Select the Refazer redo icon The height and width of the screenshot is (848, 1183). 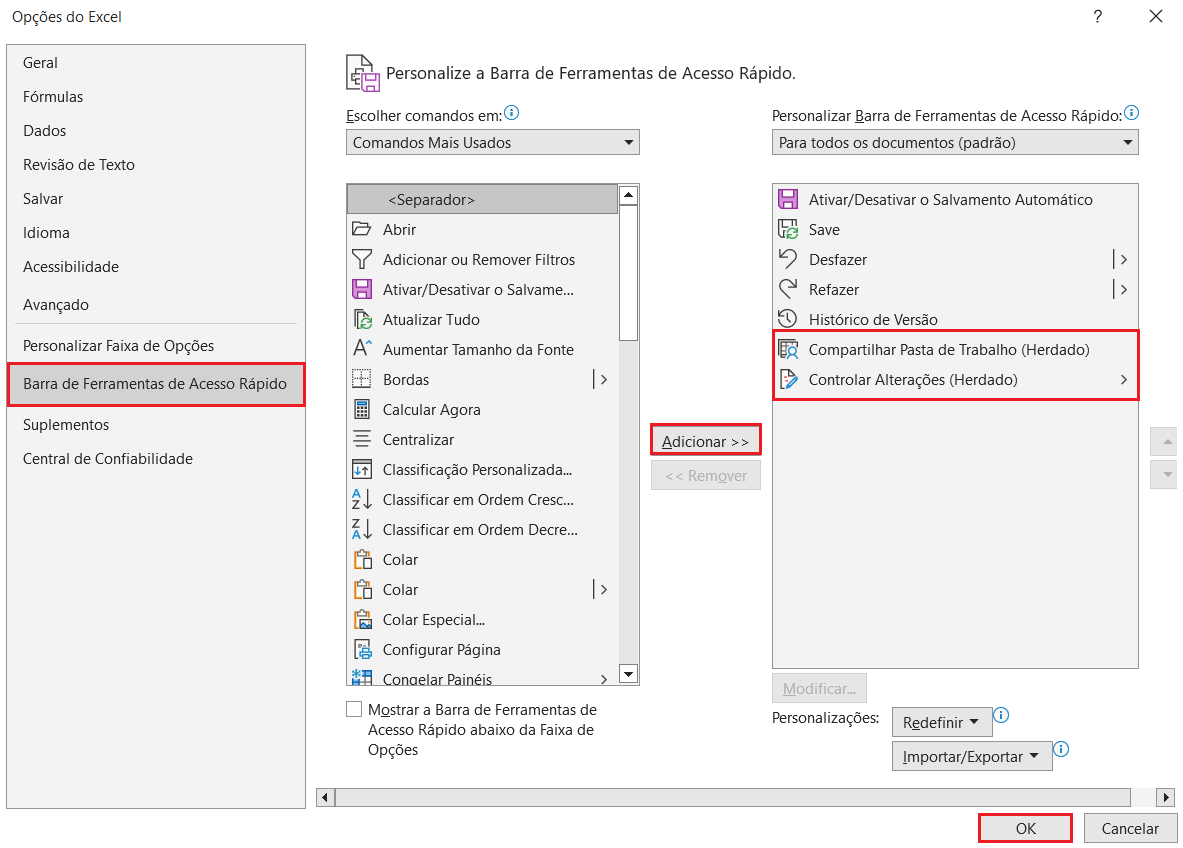coord(788,289)
